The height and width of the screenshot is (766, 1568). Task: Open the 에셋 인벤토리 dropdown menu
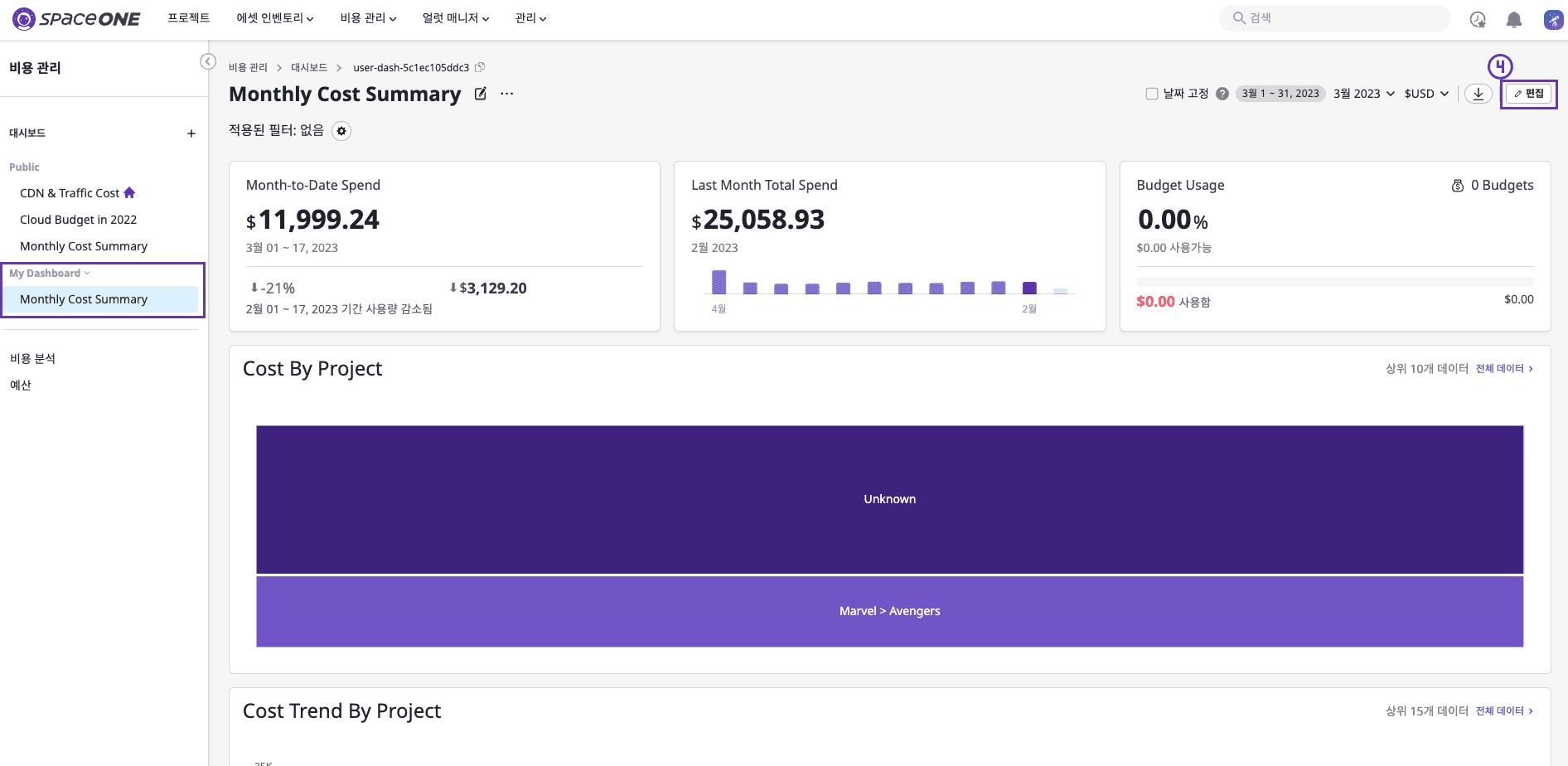coord(275,18)
